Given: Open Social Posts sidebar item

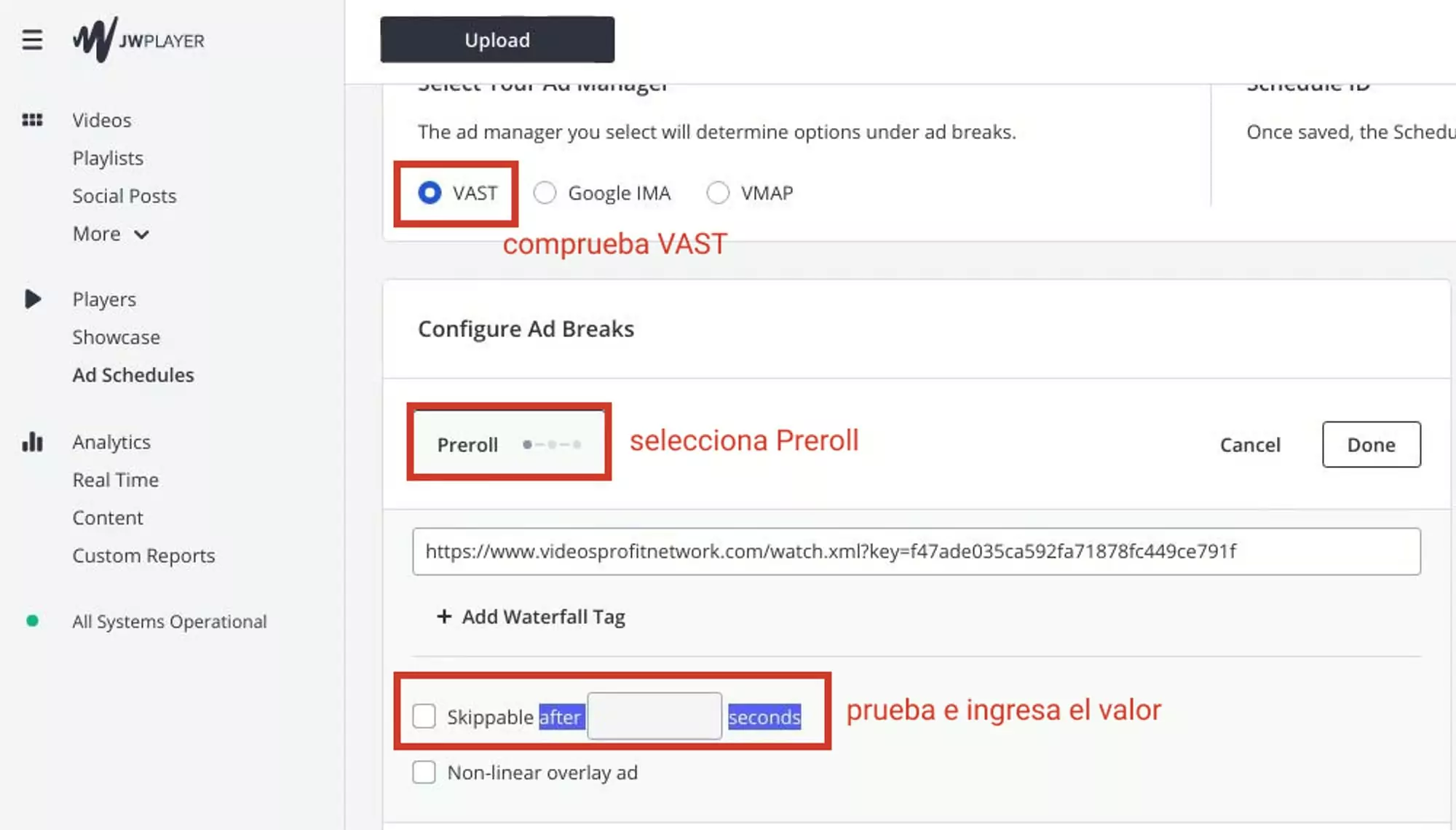Looking at the screenshot, I should click(124, 195).
